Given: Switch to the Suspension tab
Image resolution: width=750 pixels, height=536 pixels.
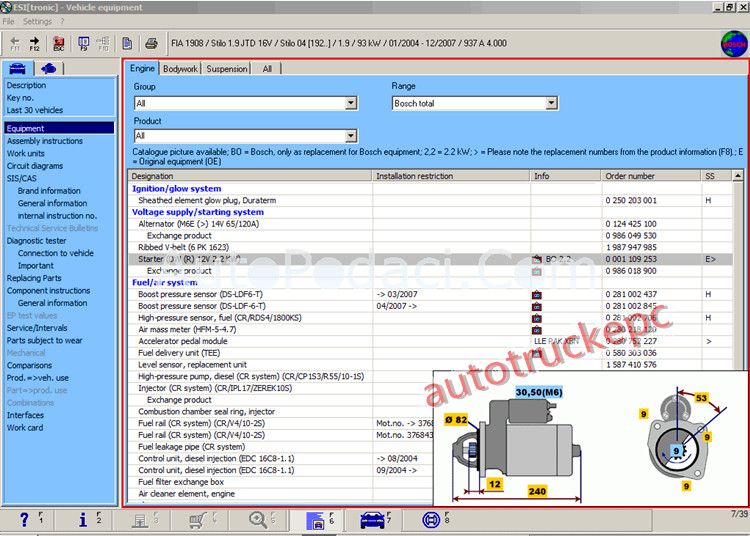Looking at the screenshot, I should (227, 69).
